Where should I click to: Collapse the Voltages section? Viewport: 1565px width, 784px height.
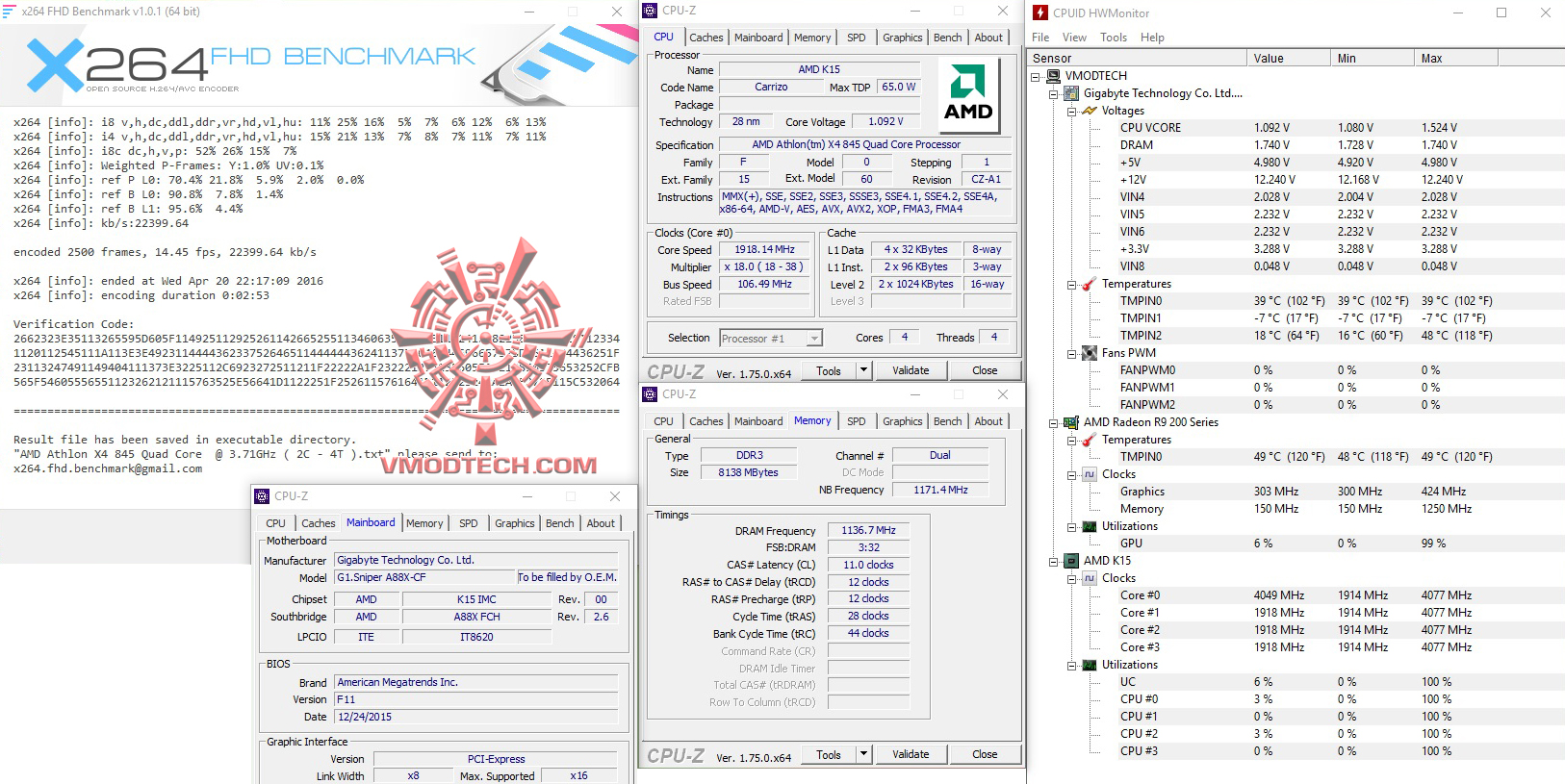point(1071,112)
